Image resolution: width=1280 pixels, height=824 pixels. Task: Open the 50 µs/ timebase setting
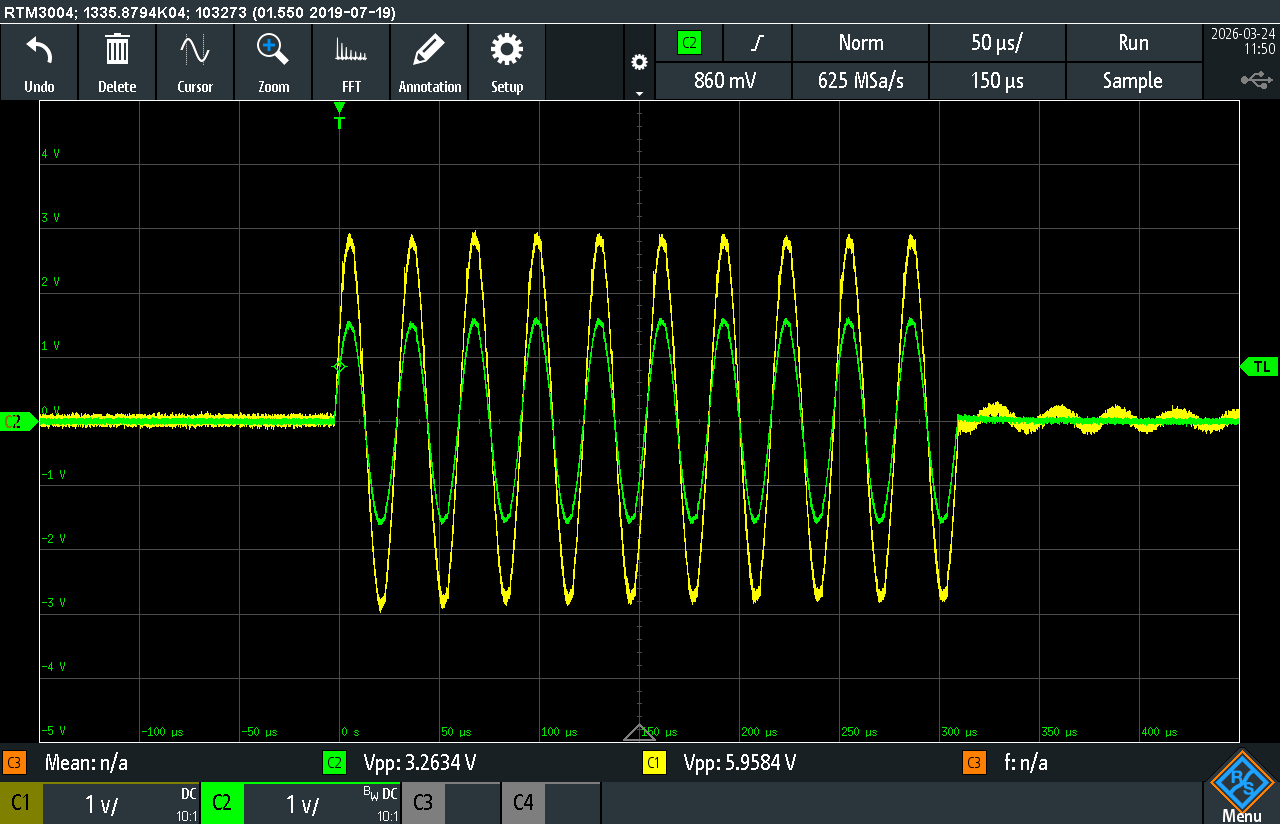pos(997,43)
